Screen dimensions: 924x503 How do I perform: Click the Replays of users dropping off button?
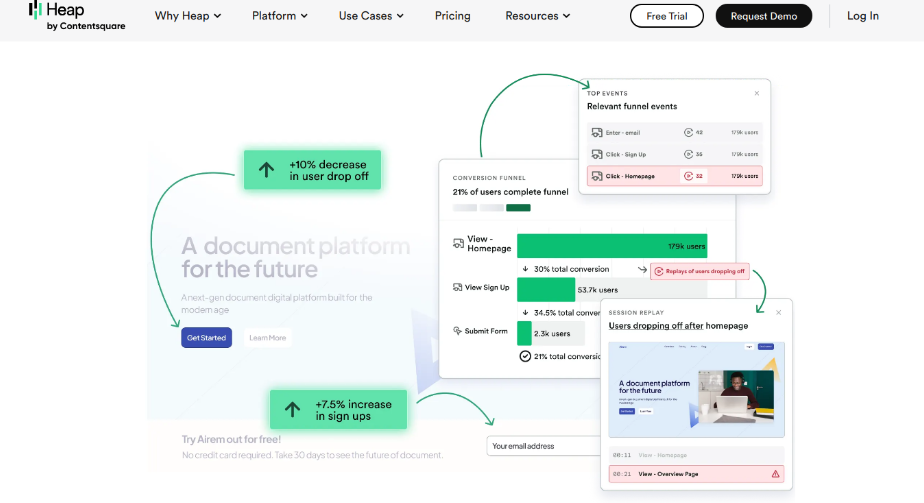point(699,271)
